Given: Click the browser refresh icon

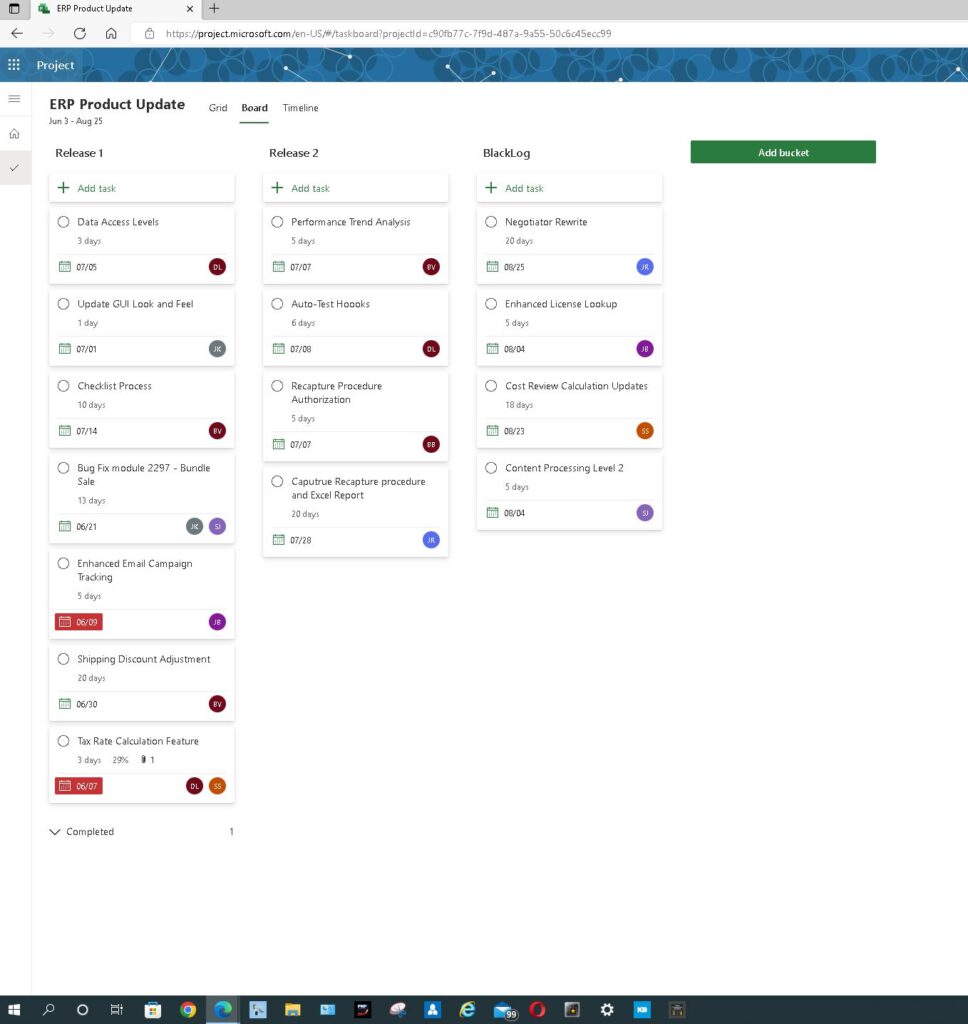Looking at the screenshot, I should click(x=80, y=33).
